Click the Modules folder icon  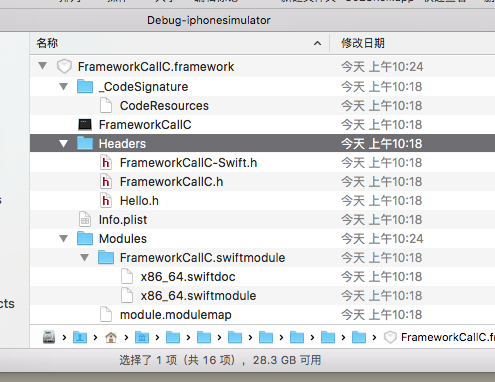click(85, 238)
